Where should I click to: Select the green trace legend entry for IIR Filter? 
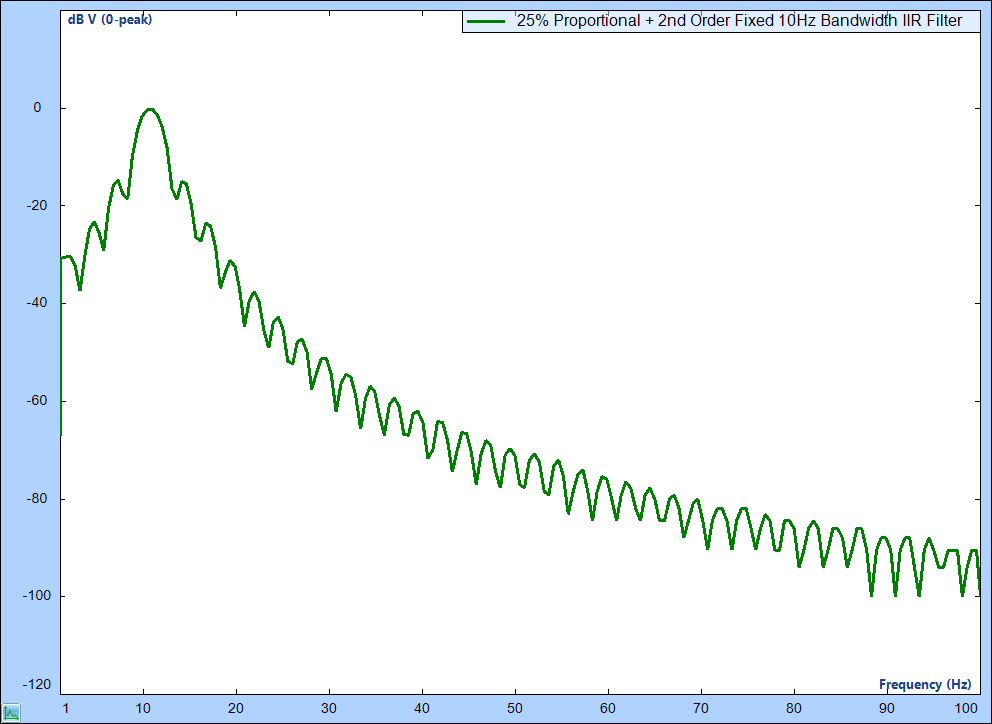click(721, 21)
